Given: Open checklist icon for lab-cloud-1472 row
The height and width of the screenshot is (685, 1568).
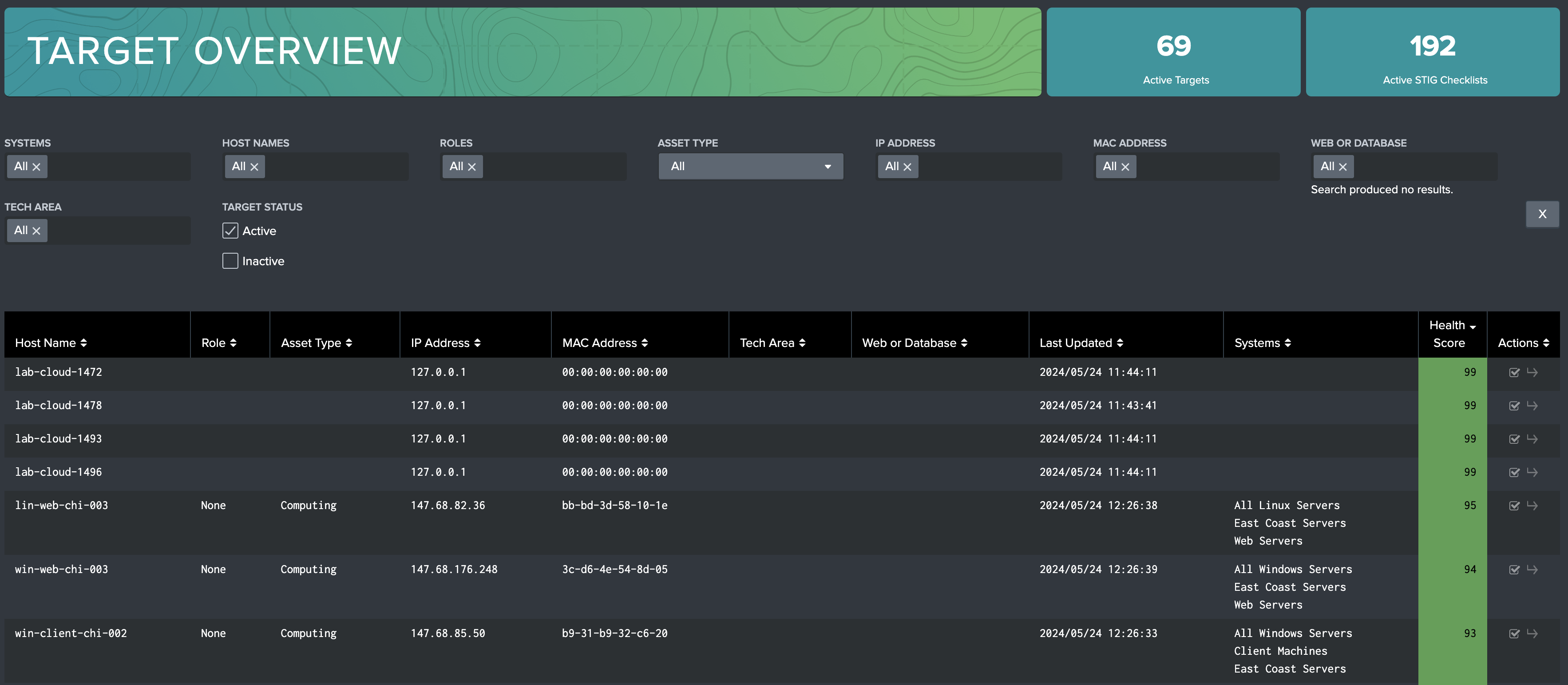Looking at the screenshot, I should coord(1514,373).
